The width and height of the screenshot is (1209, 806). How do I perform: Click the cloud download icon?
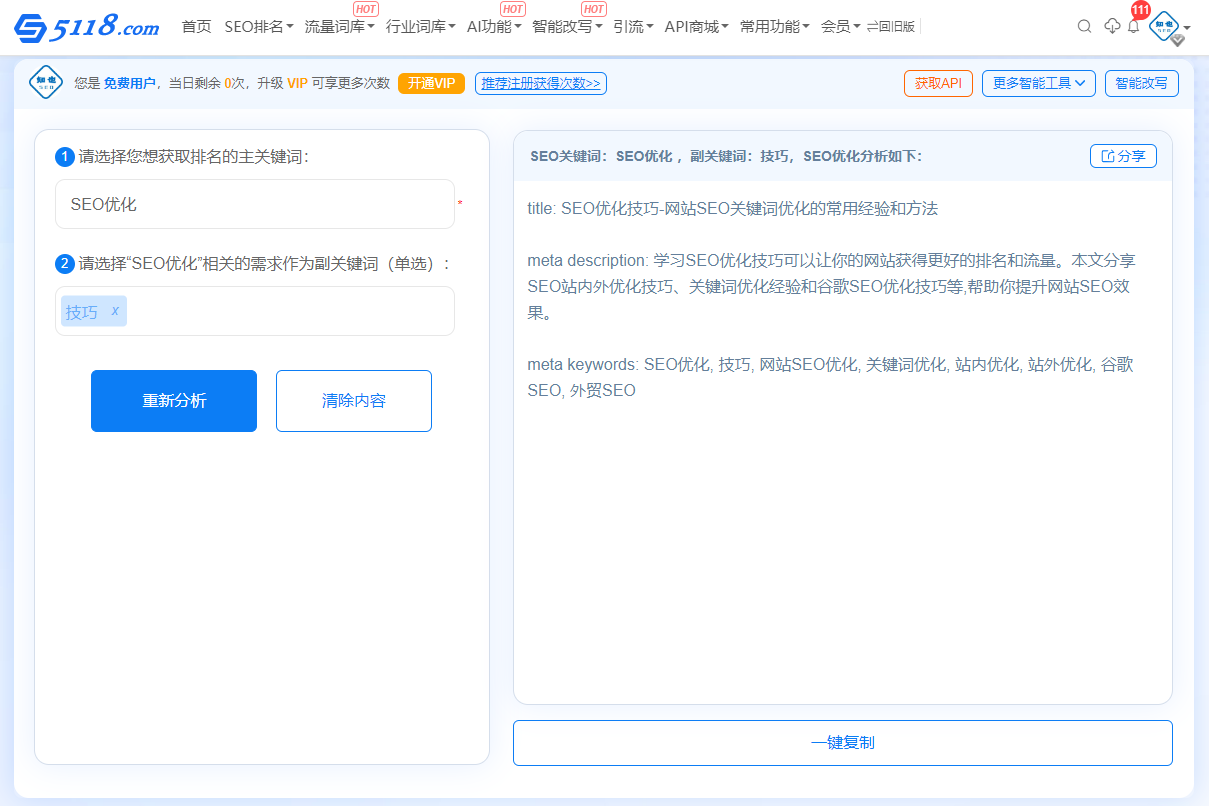coord(1112,27)
